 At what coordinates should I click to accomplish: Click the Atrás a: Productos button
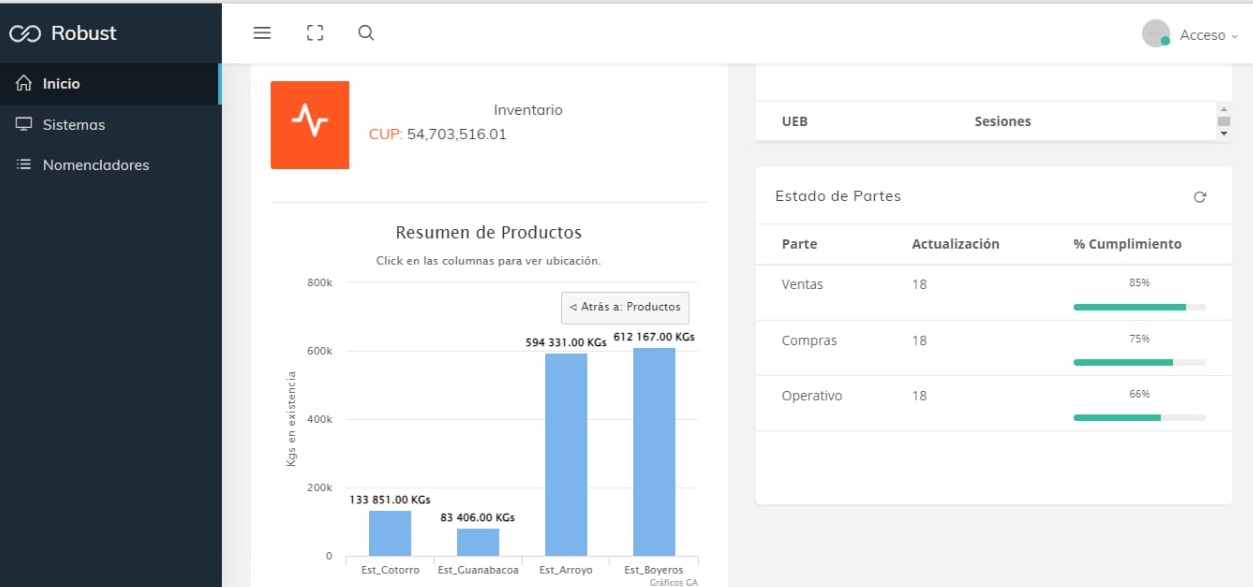point(625,307)
